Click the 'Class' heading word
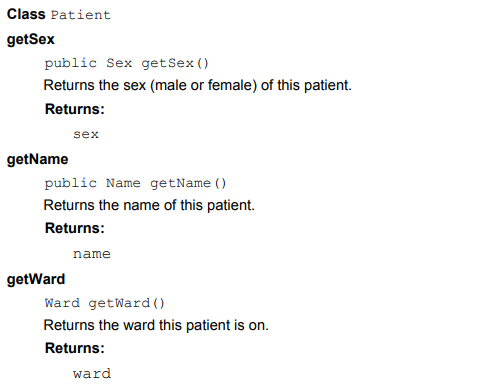Image resolution: width=498 pixels, height=385 pixels. (x=26, y=14)
